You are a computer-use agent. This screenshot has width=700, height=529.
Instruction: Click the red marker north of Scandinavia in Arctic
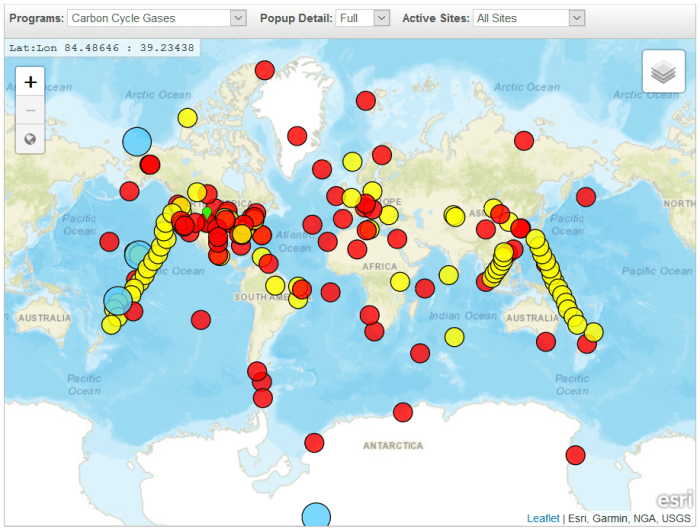[x=366, y=101]
